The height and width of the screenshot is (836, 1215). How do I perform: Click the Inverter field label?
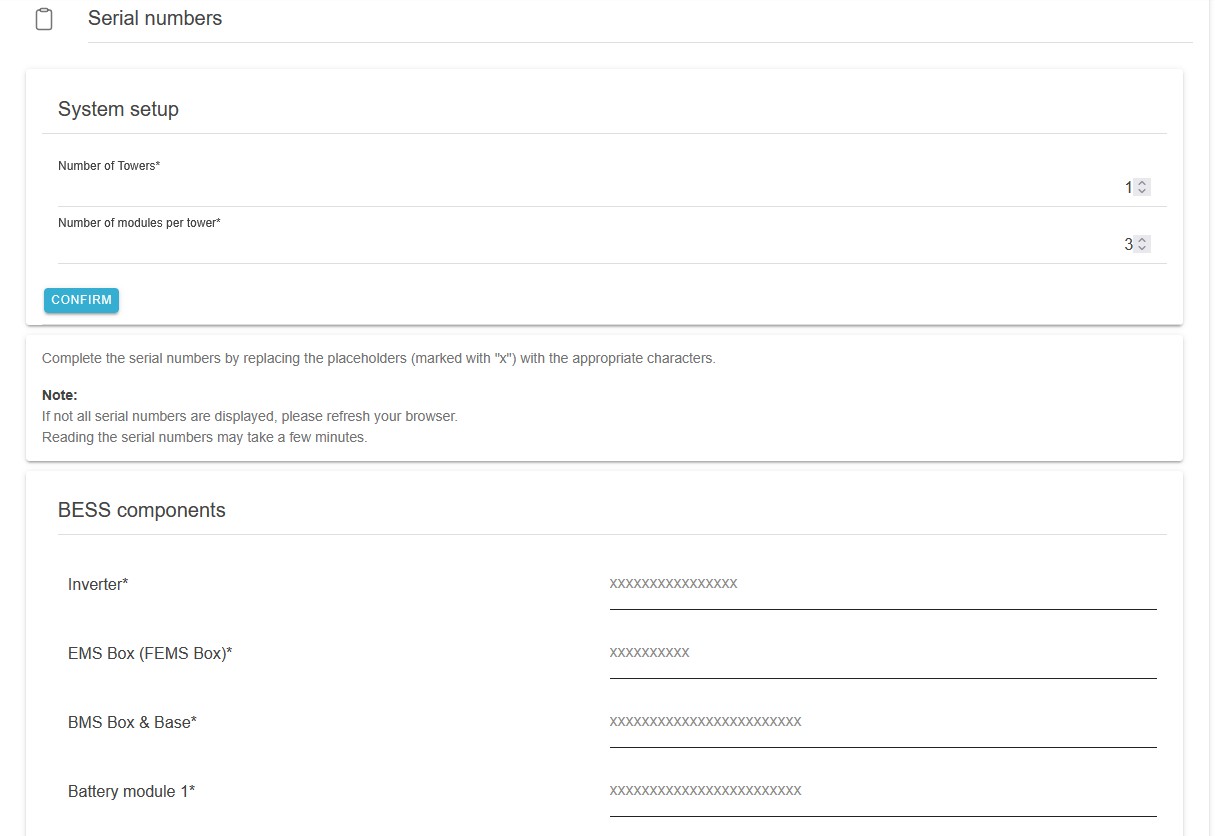(x=98, y=584)
